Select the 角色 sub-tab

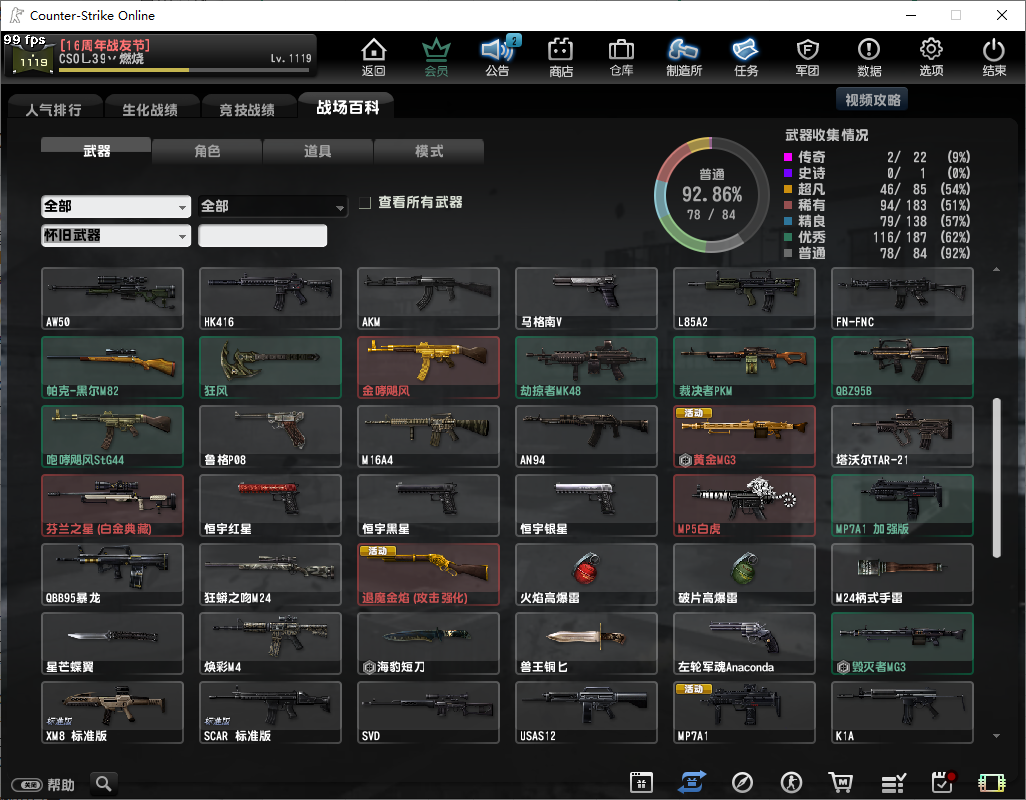[207, 151]
